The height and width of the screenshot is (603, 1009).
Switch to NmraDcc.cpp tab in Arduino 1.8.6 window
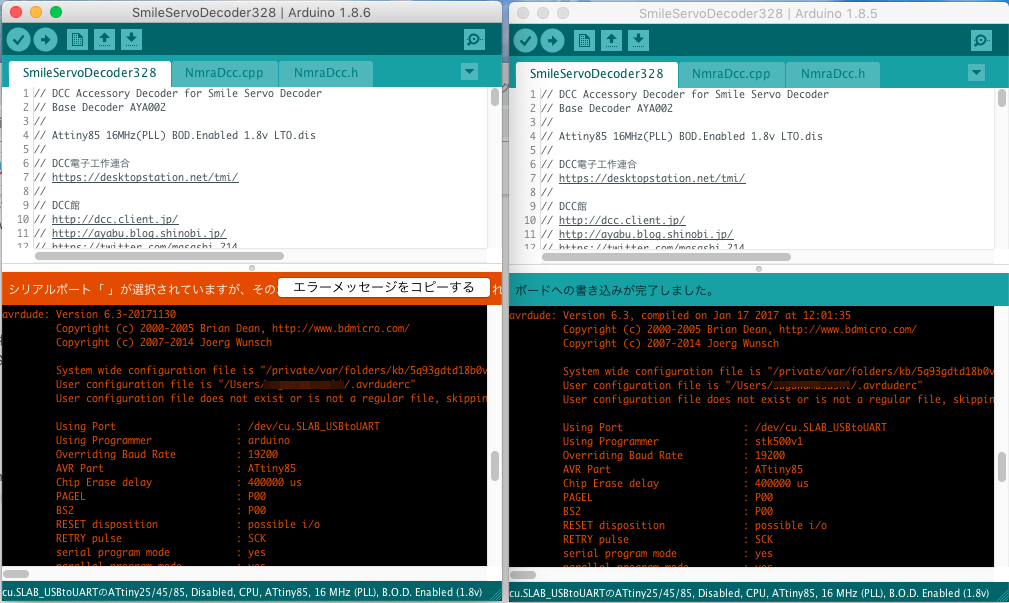tap(225, 73)
